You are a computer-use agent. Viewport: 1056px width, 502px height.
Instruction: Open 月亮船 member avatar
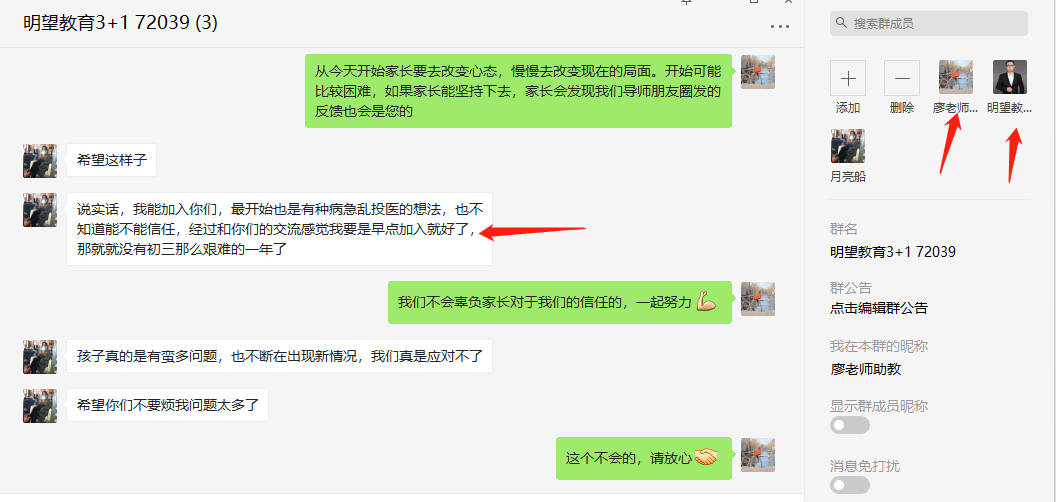(847, 146)
